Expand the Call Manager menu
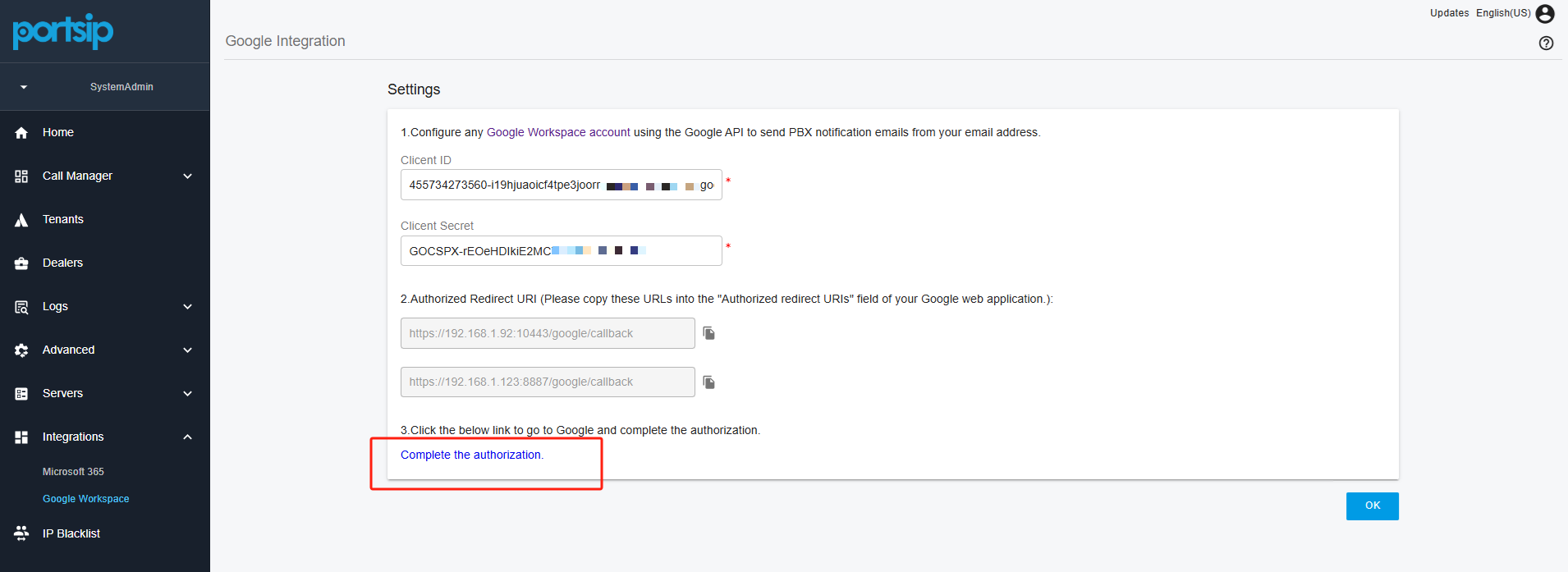 coord(187,176)
